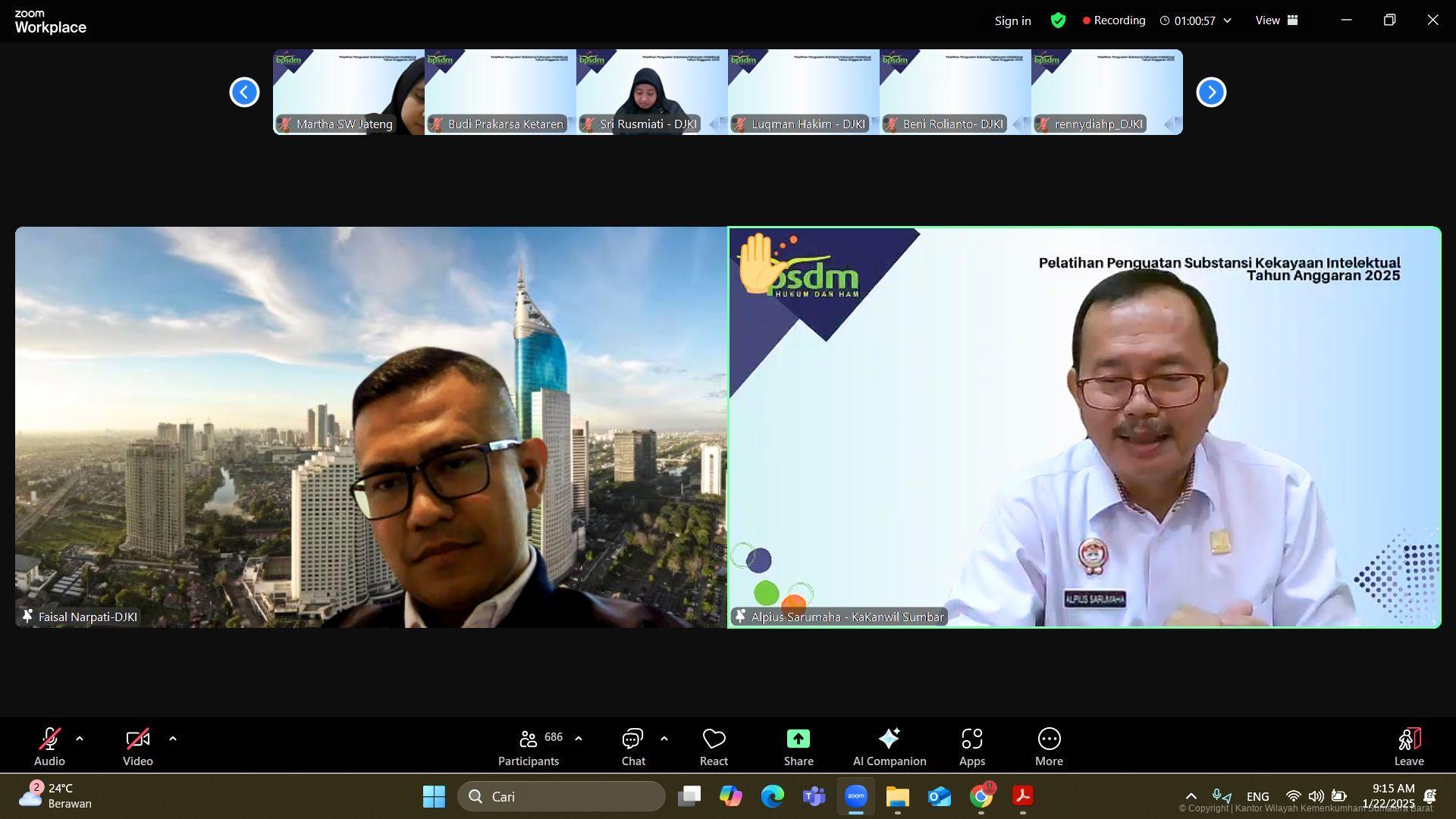The height and width of the screenshot is (819, 1456).
Task: Click the green Share screen icon
Action: click(798, 739)
